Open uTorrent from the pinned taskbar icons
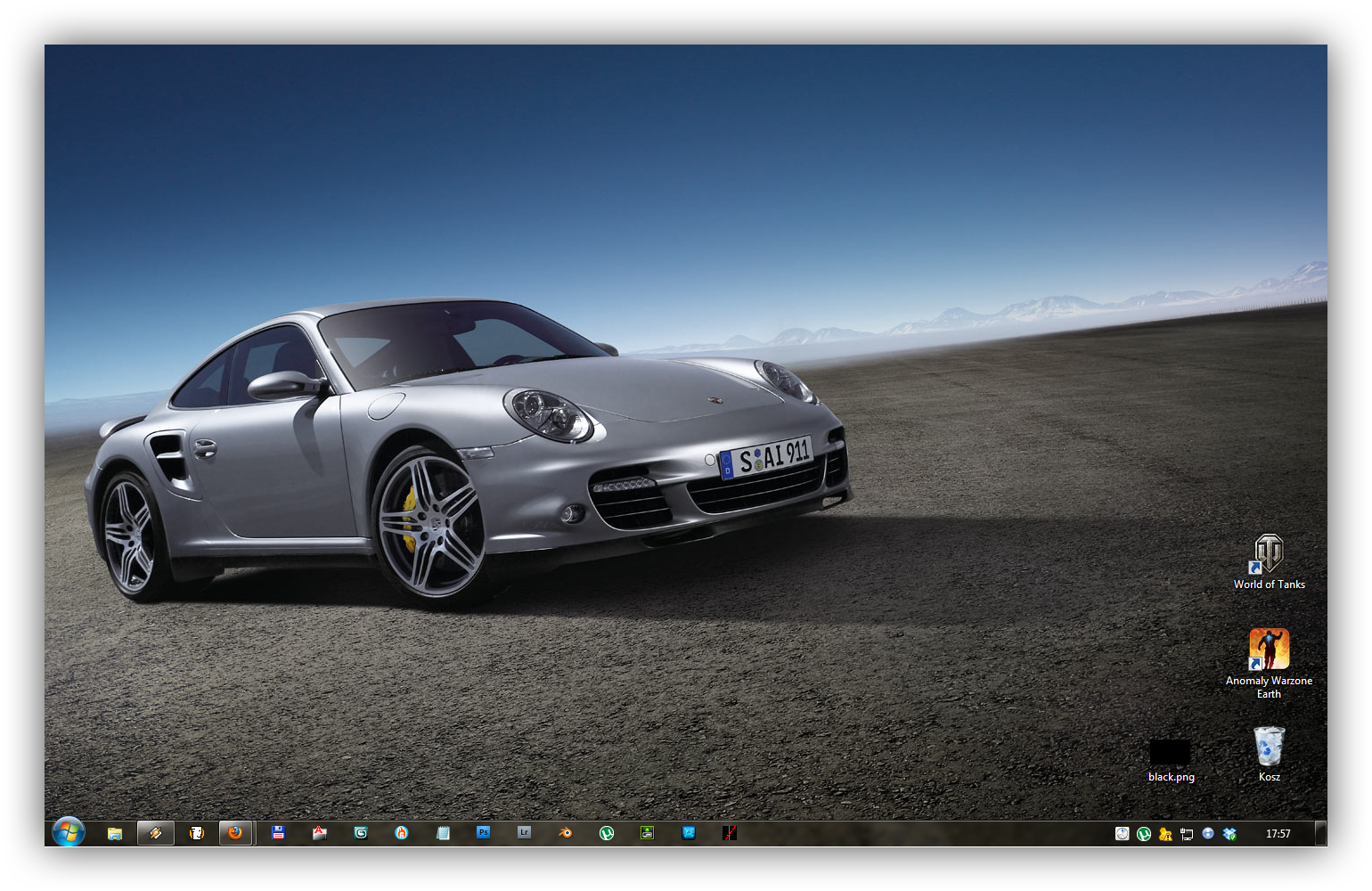 pyautogui.click(x=607, y=833)
